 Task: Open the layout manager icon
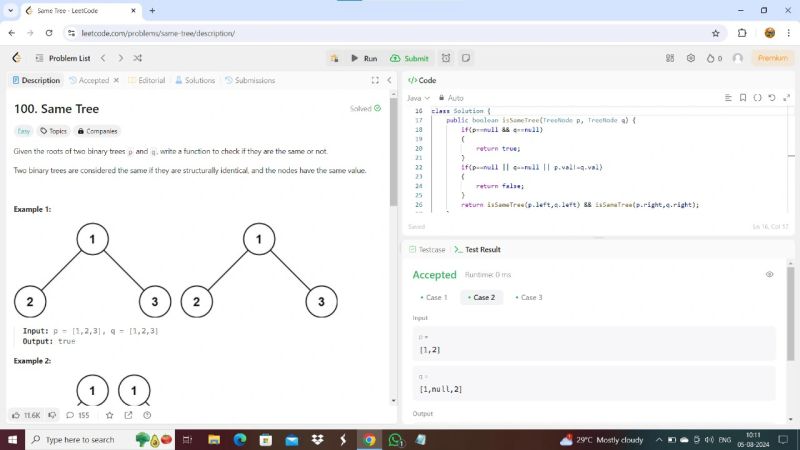pos(670,58)
